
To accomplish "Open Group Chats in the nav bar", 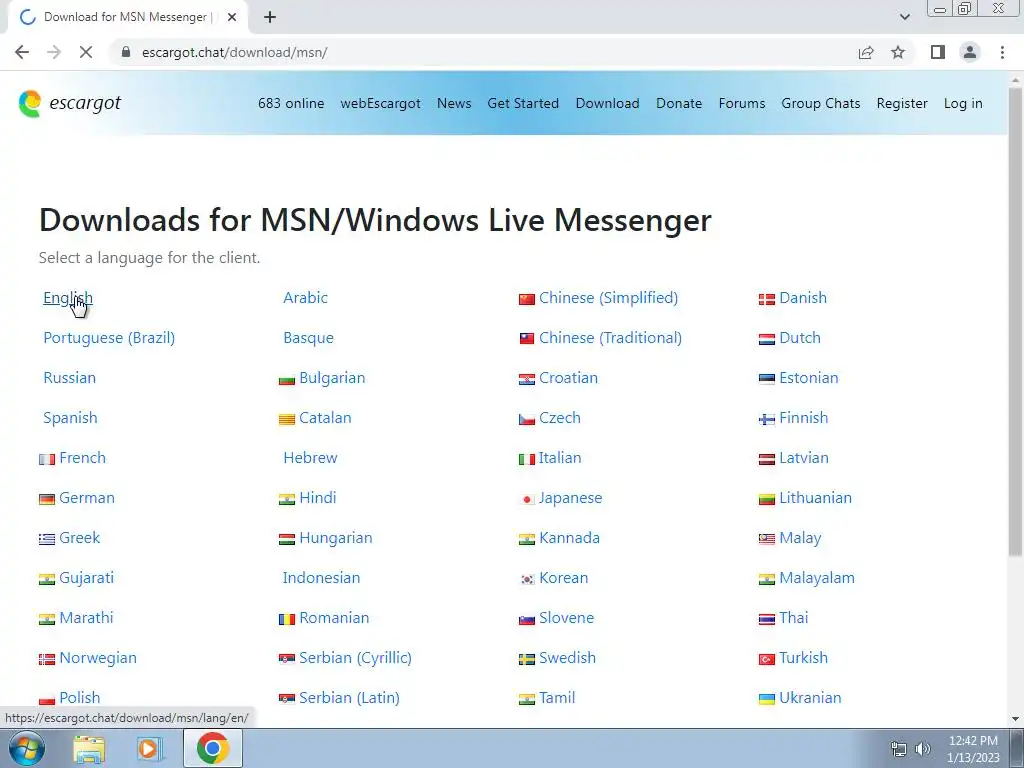I will [820, 103].
